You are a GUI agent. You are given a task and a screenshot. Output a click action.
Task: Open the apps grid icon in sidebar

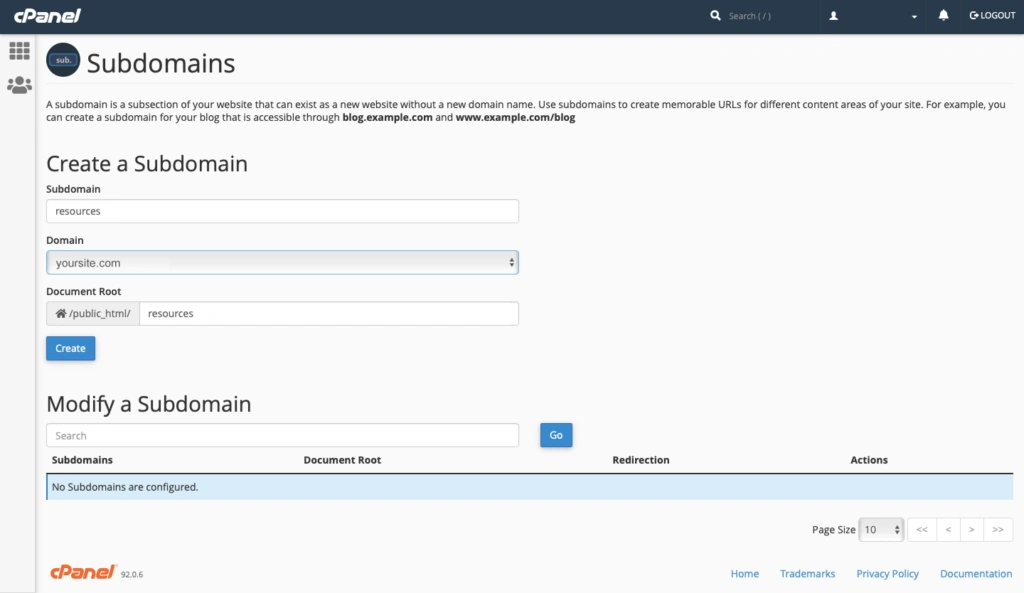(19, 51)
